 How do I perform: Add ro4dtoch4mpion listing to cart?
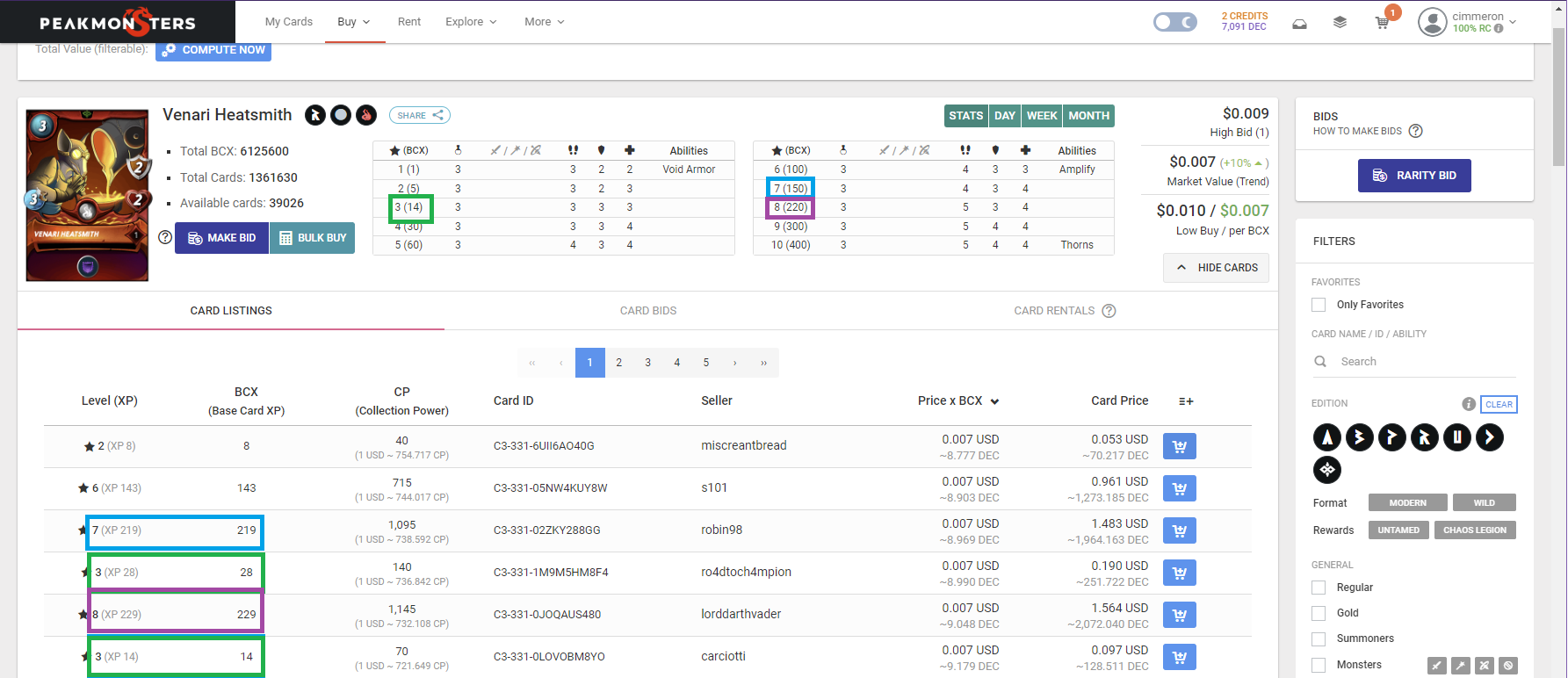tap(1179, 573)
